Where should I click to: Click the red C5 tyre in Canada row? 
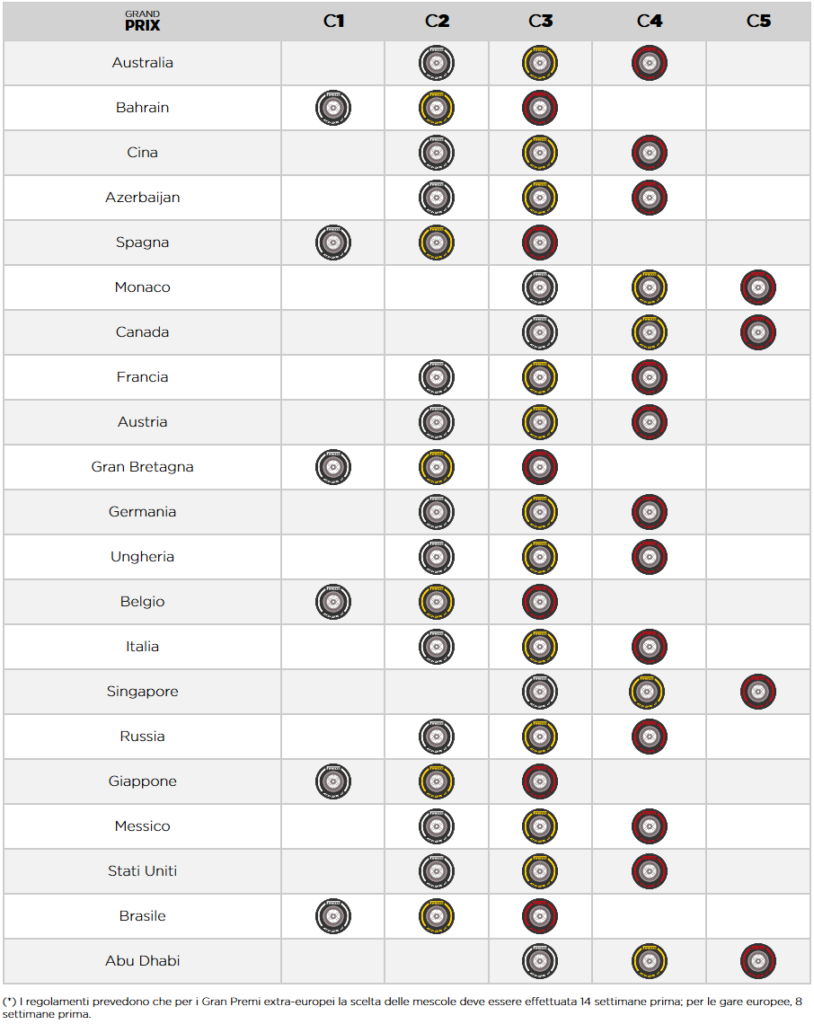pyautogui.click(x=758, y=332)
